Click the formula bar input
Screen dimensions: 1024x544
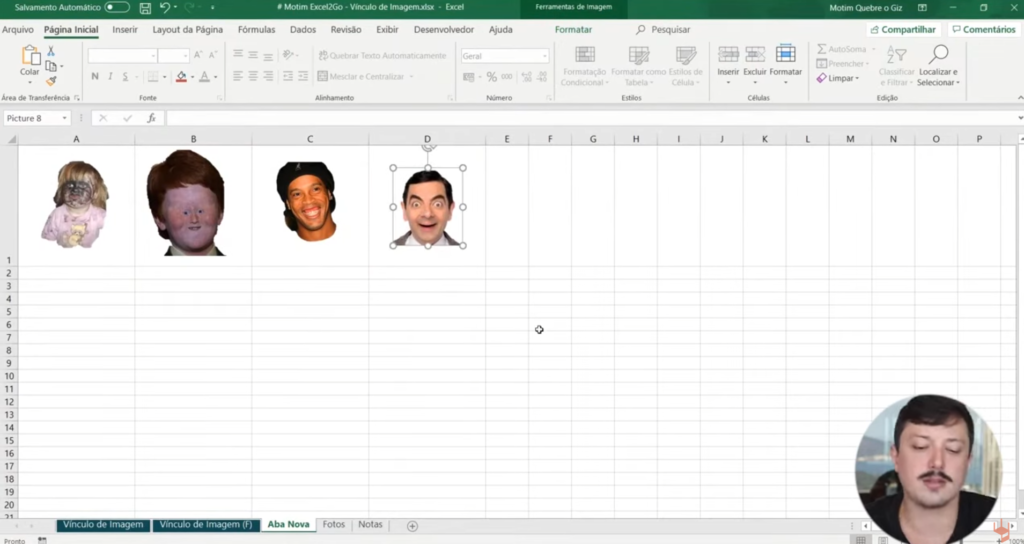click(x=590, y=118)
